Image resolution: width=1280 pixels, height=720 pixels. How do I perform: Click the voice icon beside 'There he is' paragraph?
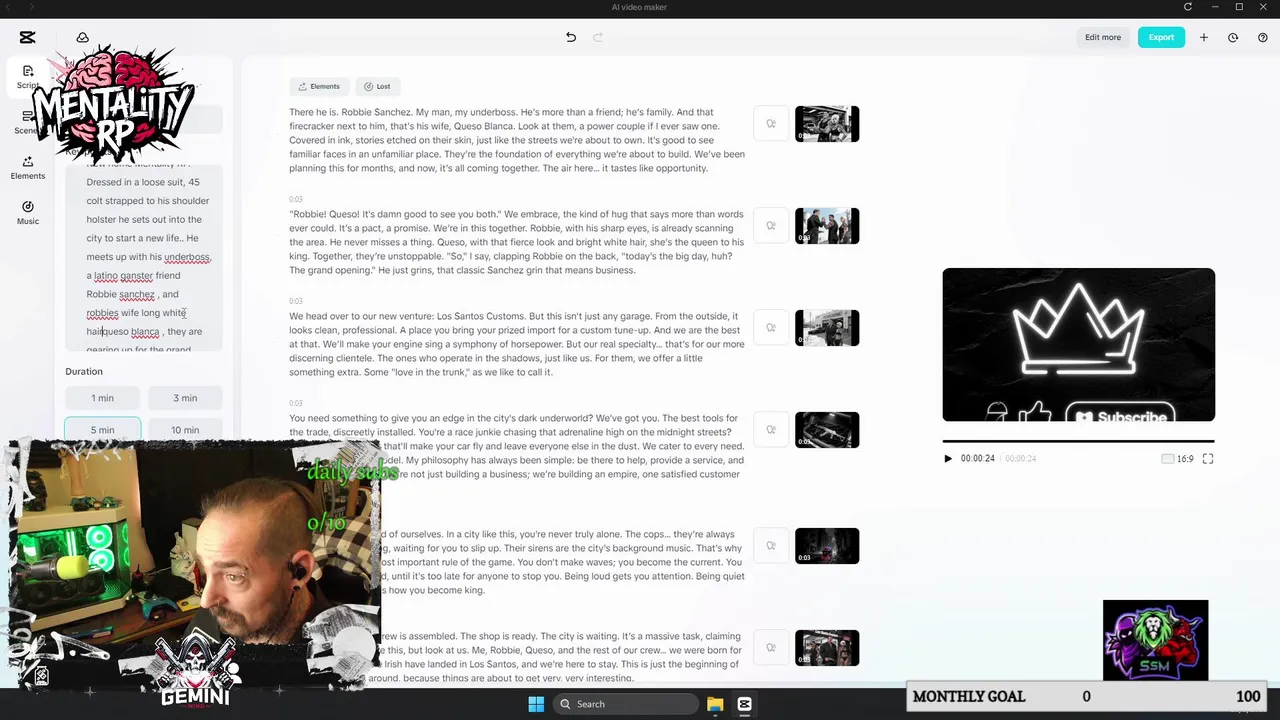(771, 124)
